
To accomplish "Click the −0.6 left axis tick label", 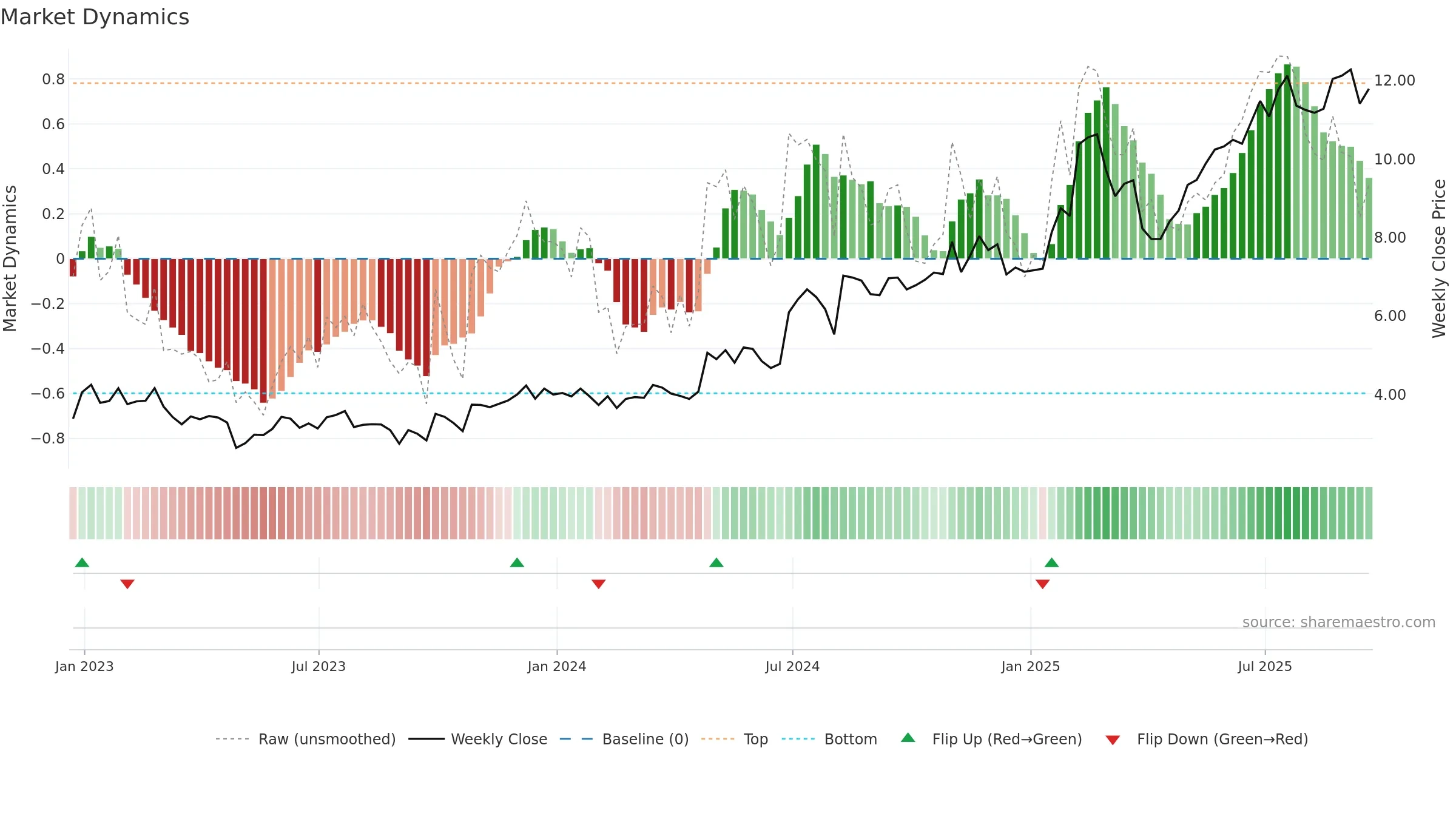I will 48,394.
